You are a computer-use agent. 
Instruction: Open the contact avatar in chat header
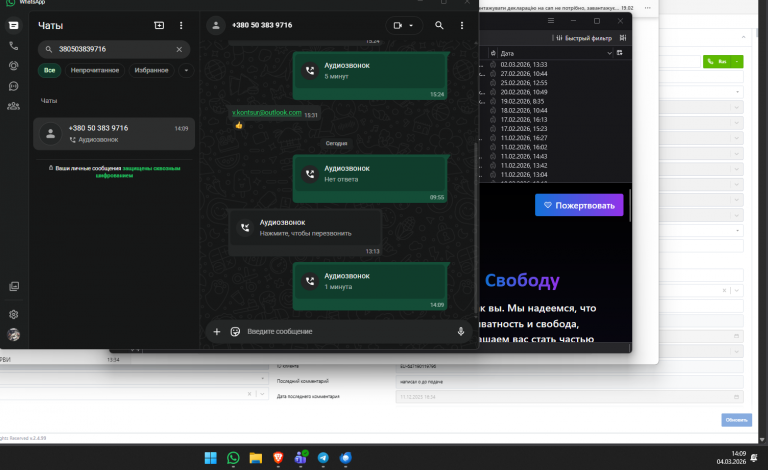coord(216,25)
